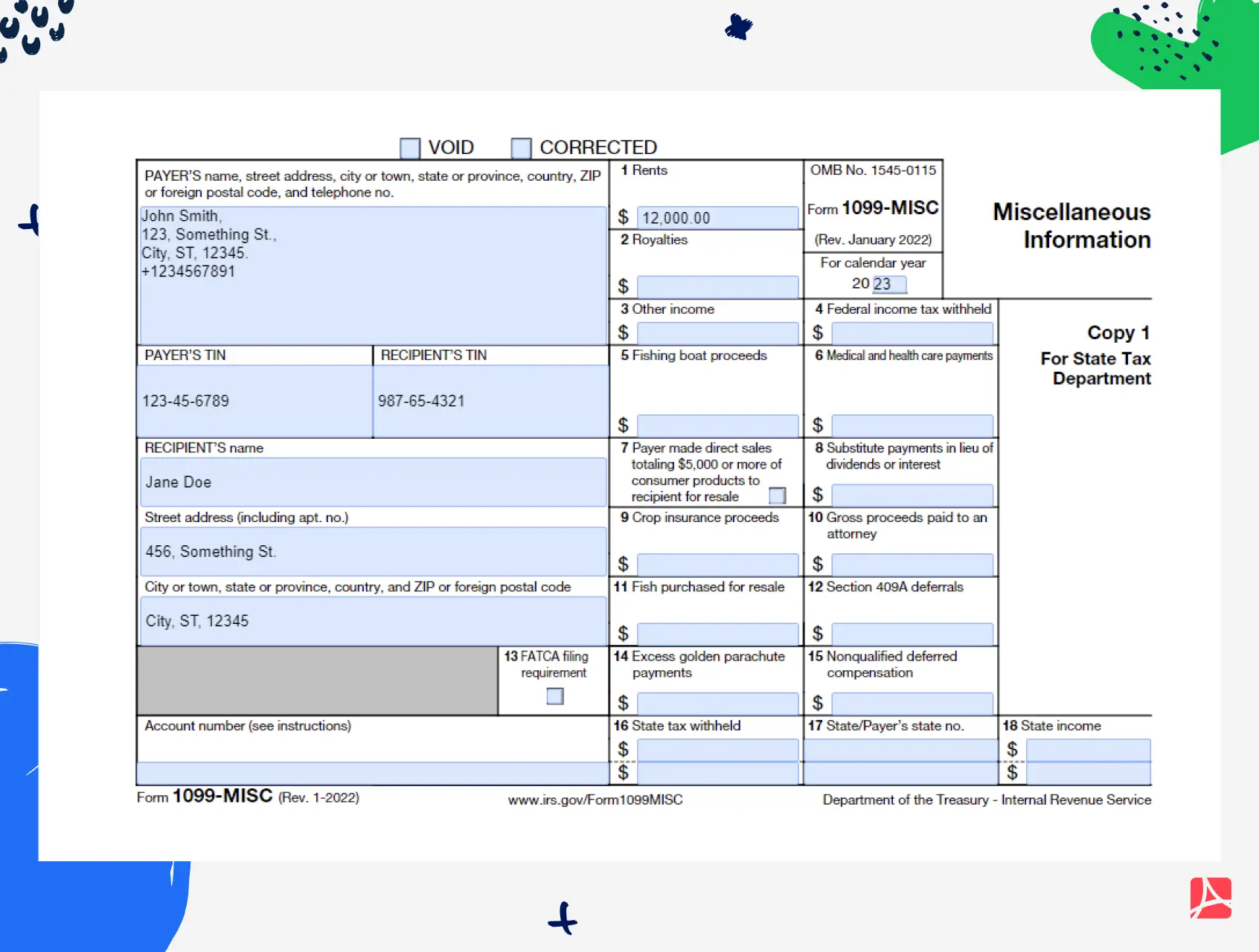Click the first State income field

pos(1088,750)
